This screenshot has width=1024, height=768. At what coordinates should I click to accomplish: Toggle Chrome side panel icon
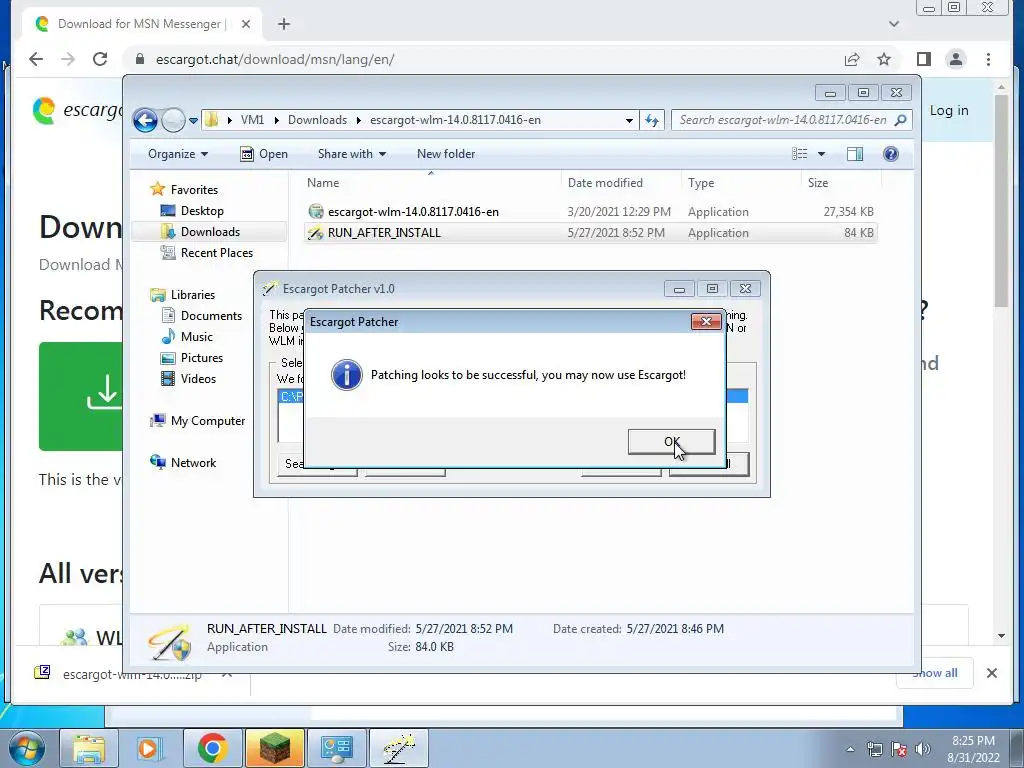point(923,59)
